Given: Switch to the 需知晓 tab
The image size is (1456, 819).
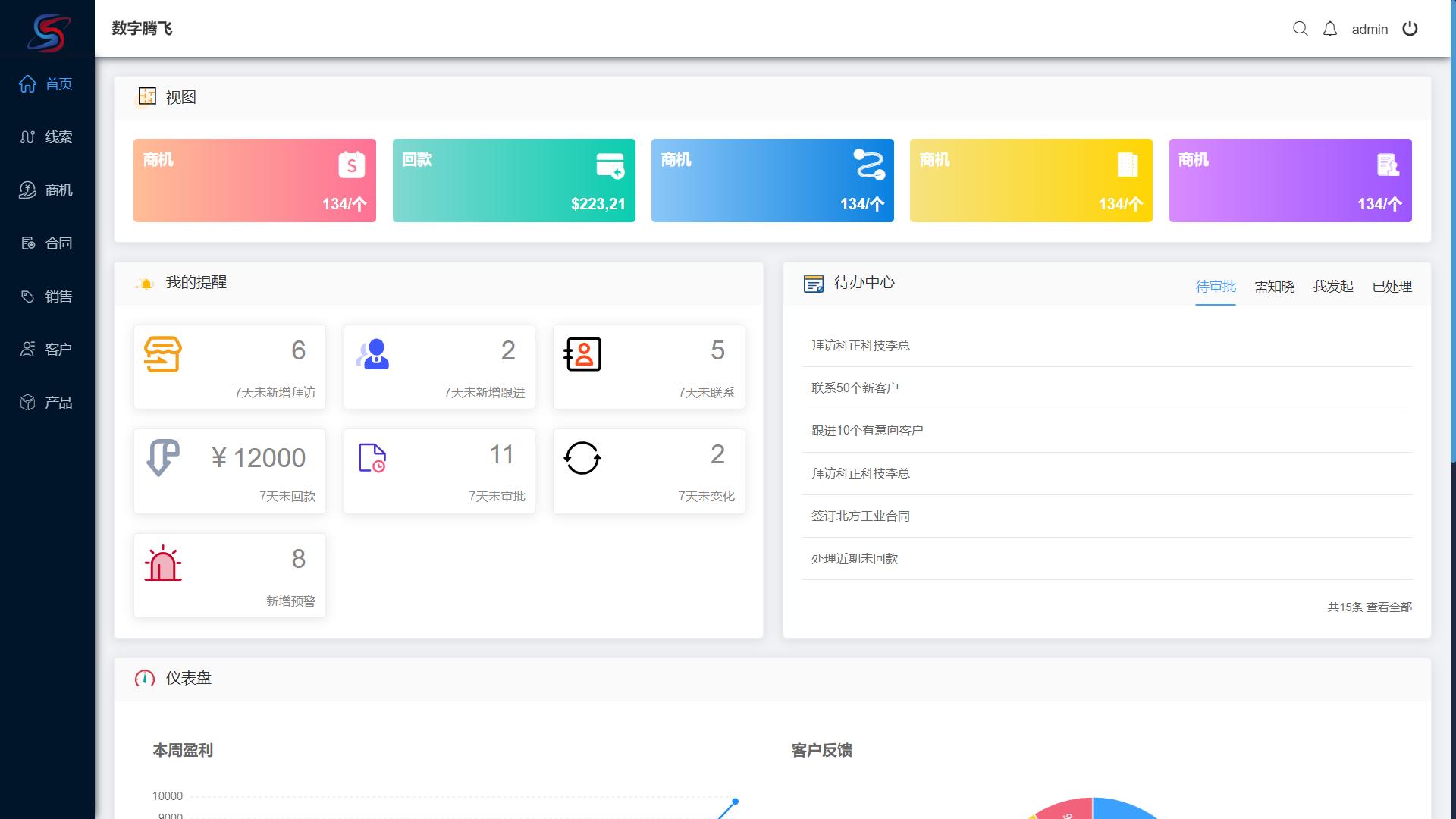Looking at the screenshot, I should pos(1272,287).
